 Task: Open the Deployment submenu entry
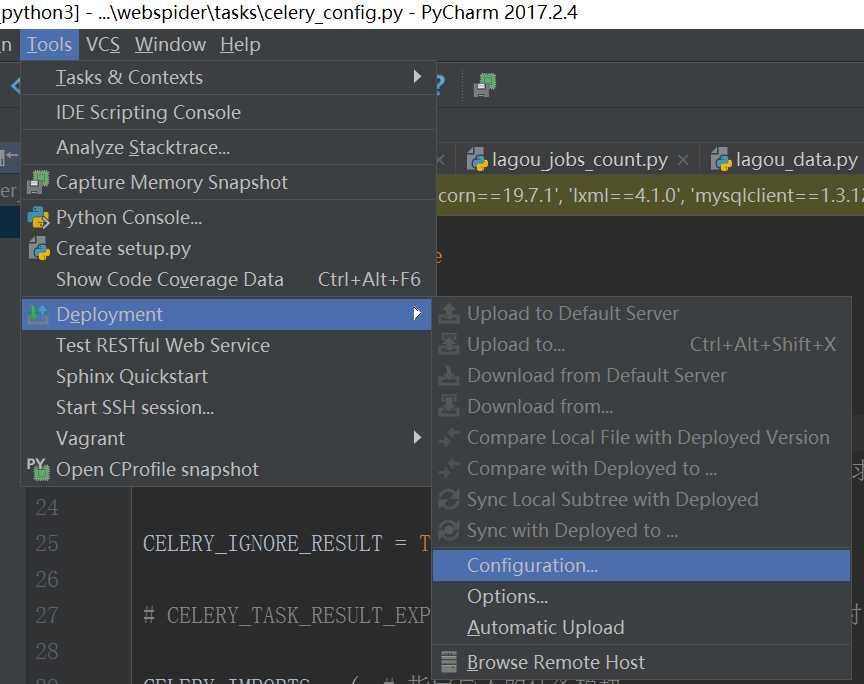click(226, 314)
